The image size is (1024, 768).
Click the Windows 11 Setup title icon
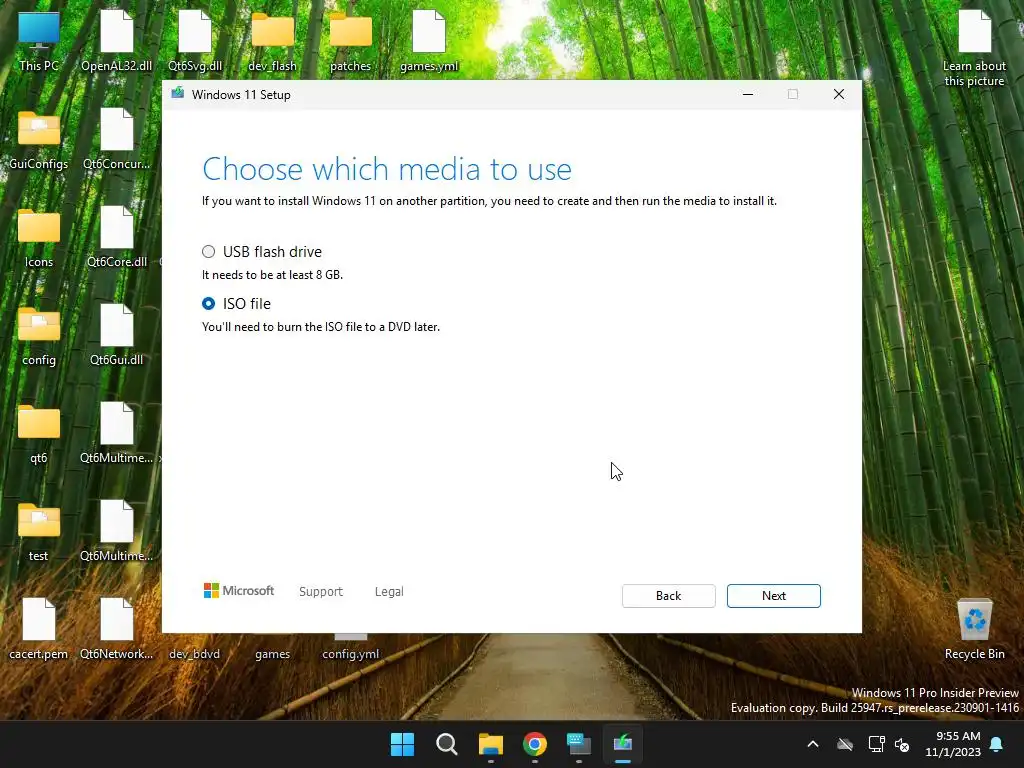tap(178, 94)
